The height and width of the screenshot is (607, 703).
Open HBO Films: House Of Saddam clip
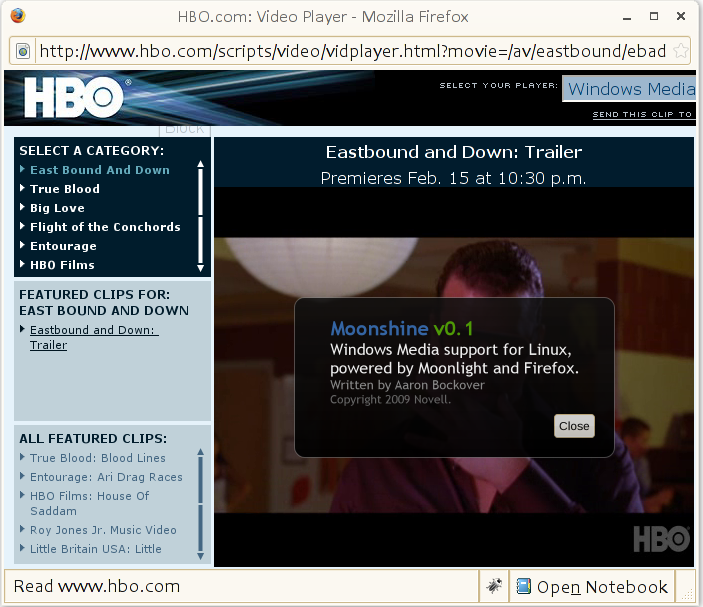pyautogui.click(x=90, y=503)
